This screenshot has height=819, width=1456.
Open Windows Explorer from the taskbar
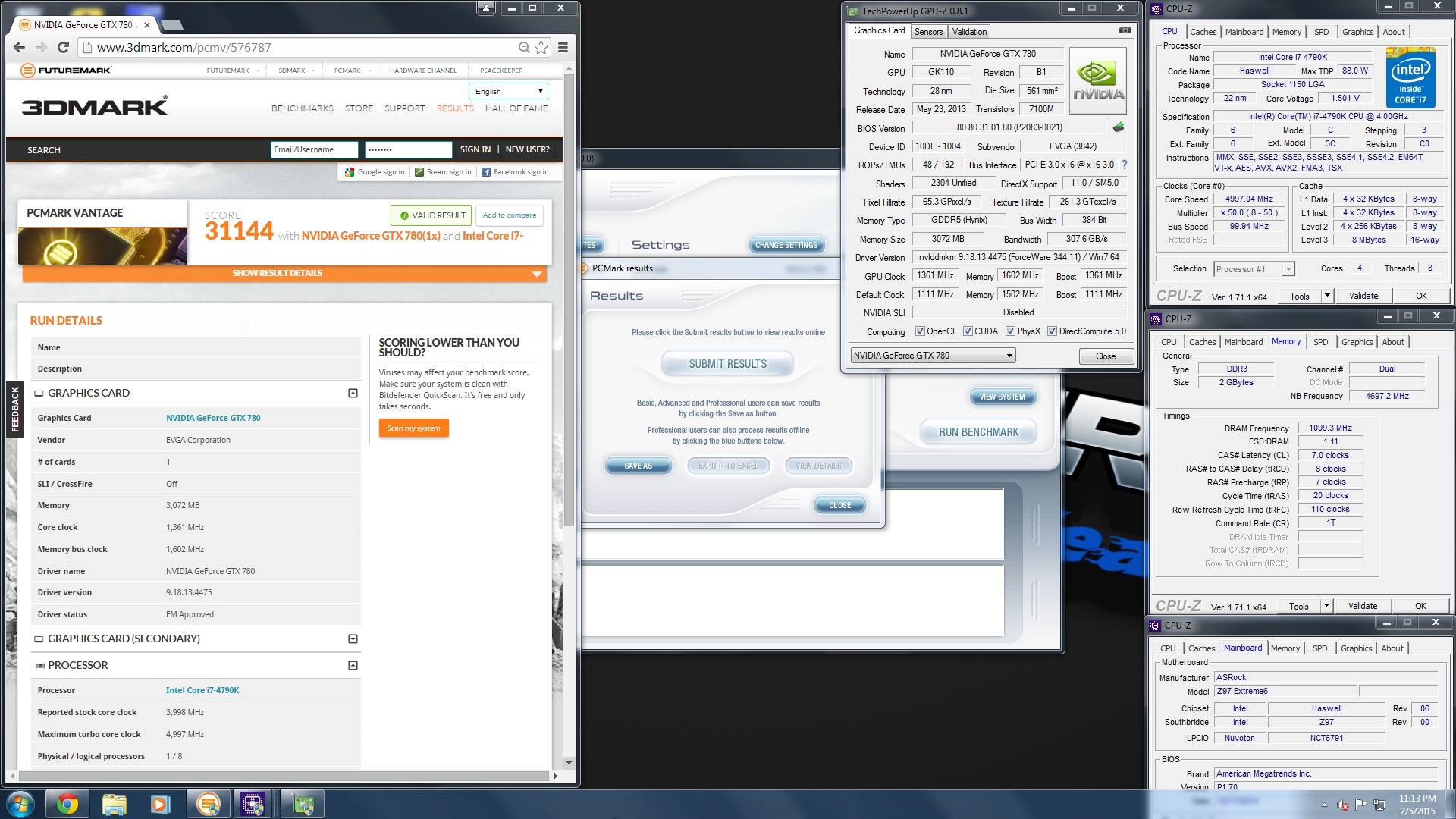[114, 804]
